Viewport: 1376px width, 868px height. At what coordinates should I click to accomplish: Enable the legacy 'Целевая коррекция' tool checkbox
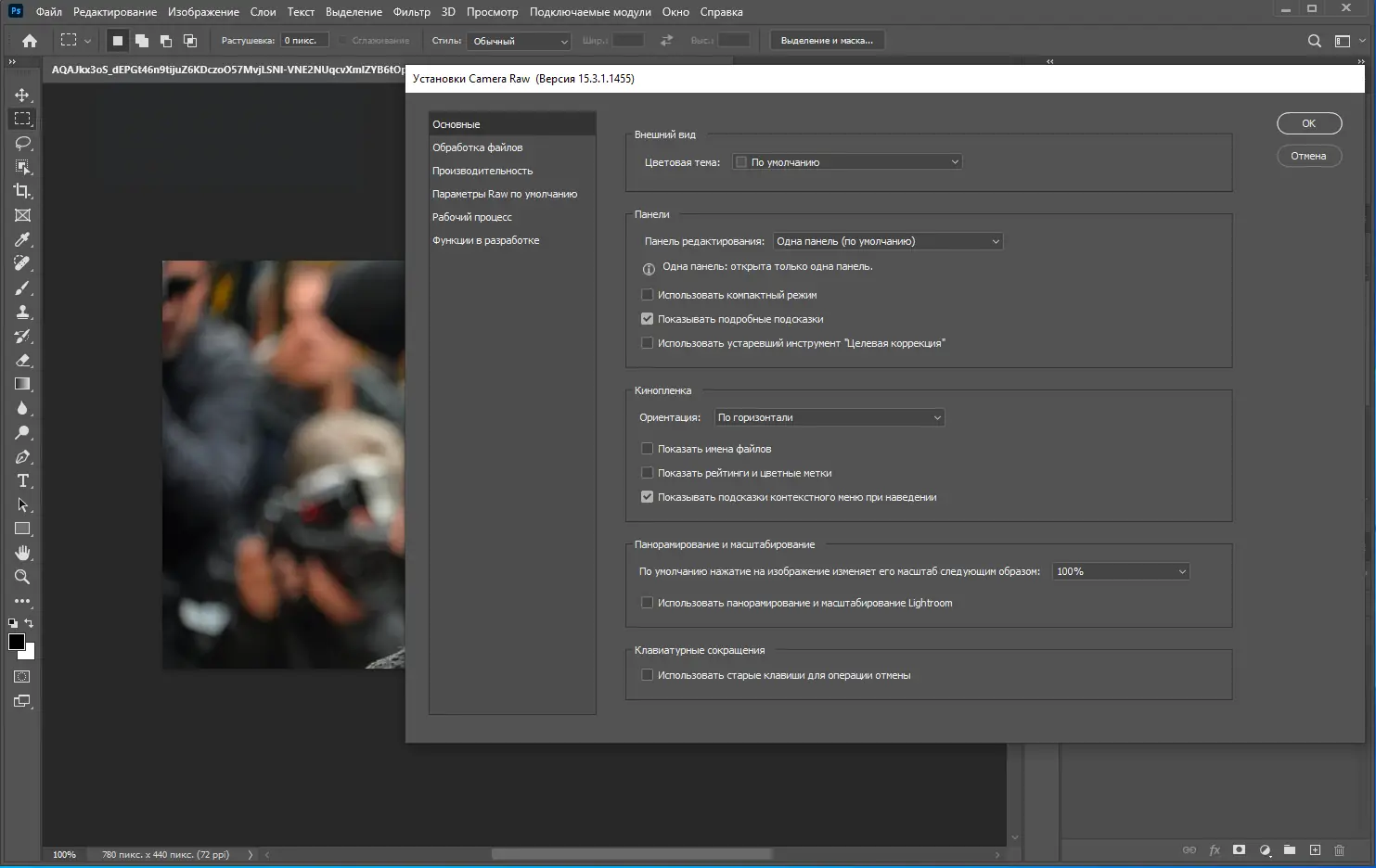point(648,343)
